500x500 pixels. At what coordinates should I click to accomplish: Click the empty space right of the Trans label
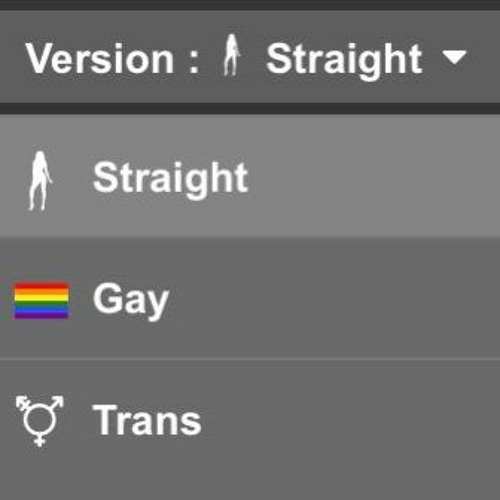(x=350, y=419)
